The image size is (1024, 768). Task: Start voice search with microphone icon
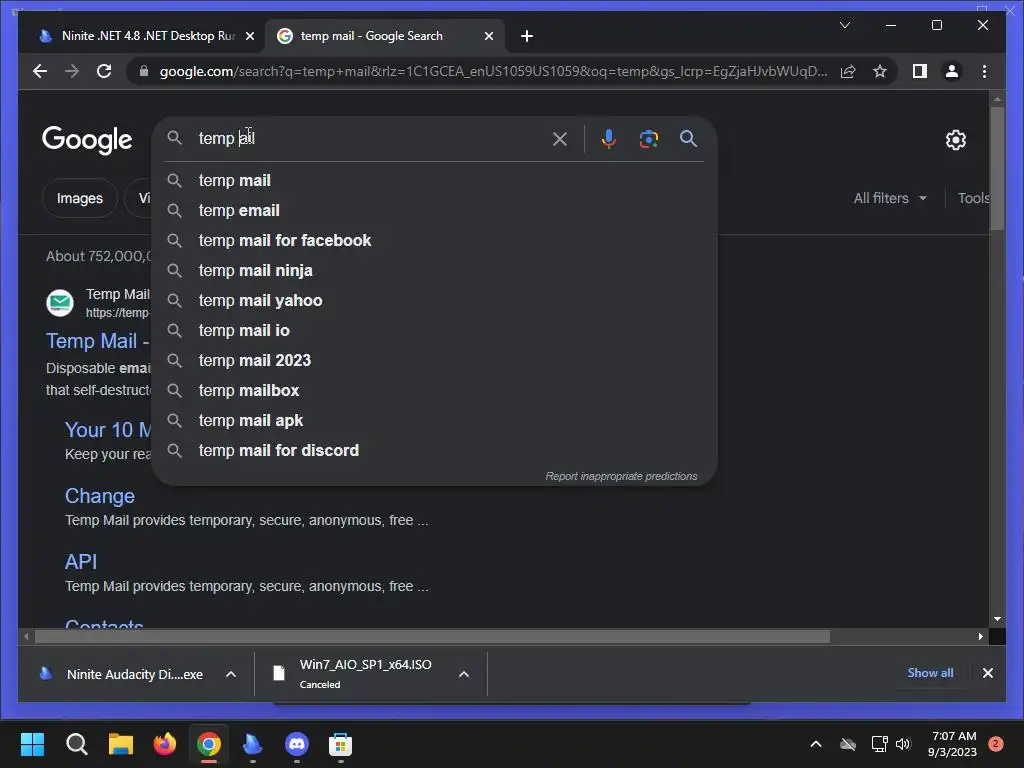click(609, 138)
